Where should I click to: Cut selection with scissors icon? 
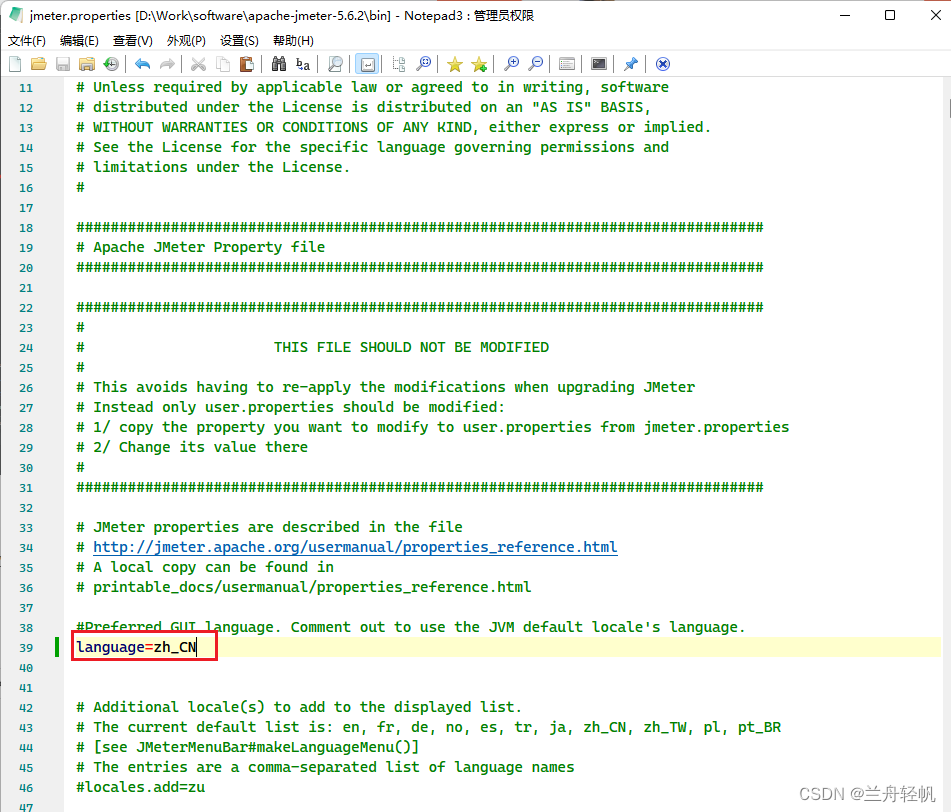pyautogui.click(x=198, y=64)
